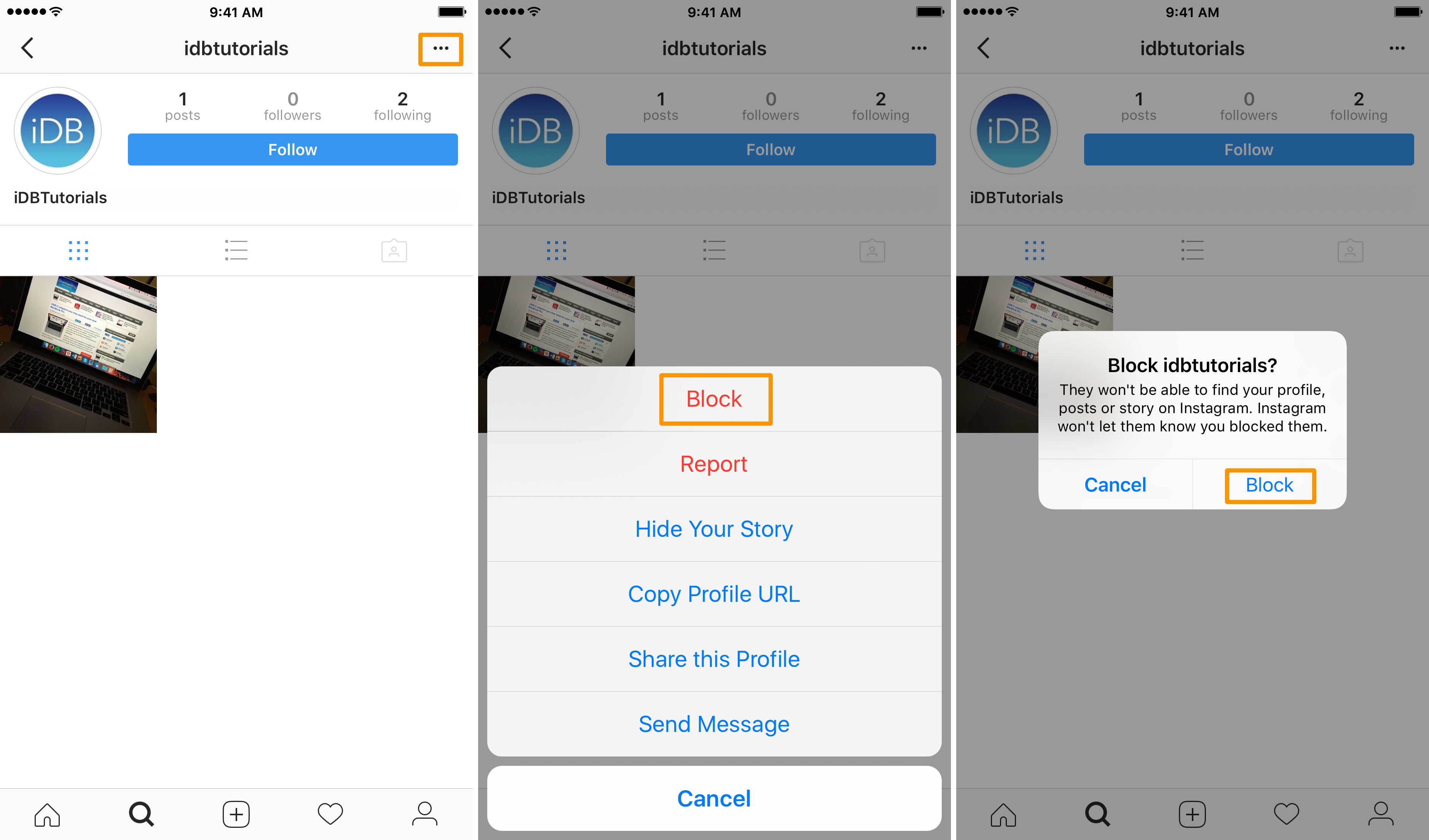
Task: Tap the grid view icon
Action: tap(78, 250)
